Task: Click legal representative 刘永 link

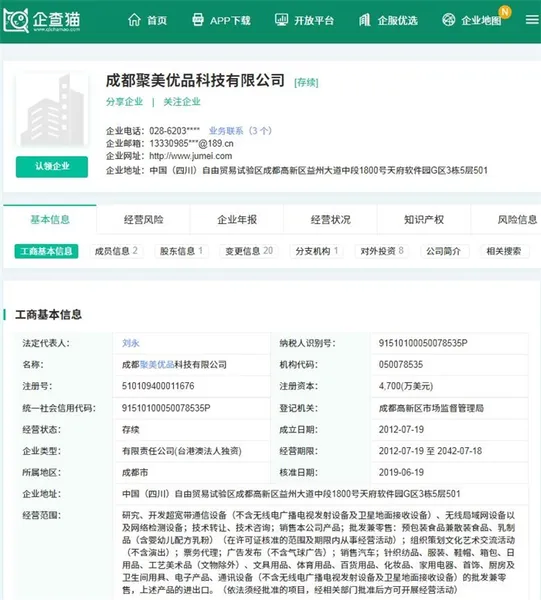Action: pos(130,343)
